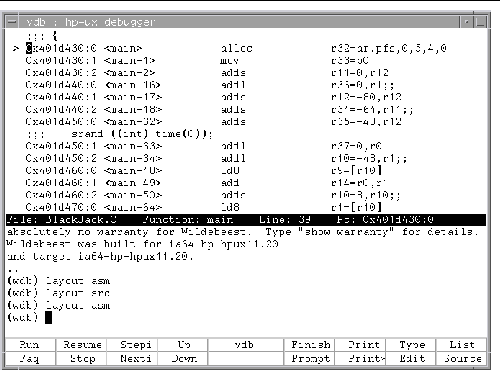Viewport: 500px width, 382px height.
Task: Click the Faq button
Action: [30, 359]
